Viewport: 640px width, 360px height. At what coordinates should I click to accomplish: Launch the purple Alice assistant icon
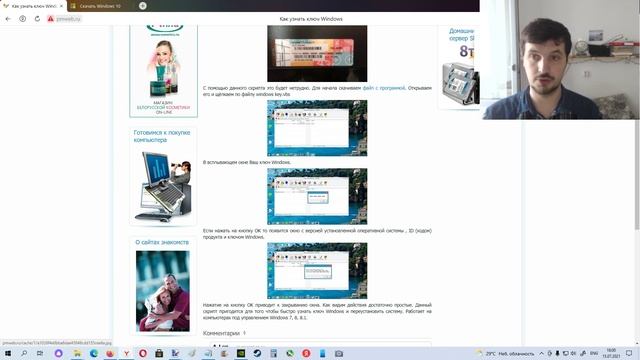[x=58, y=353]
